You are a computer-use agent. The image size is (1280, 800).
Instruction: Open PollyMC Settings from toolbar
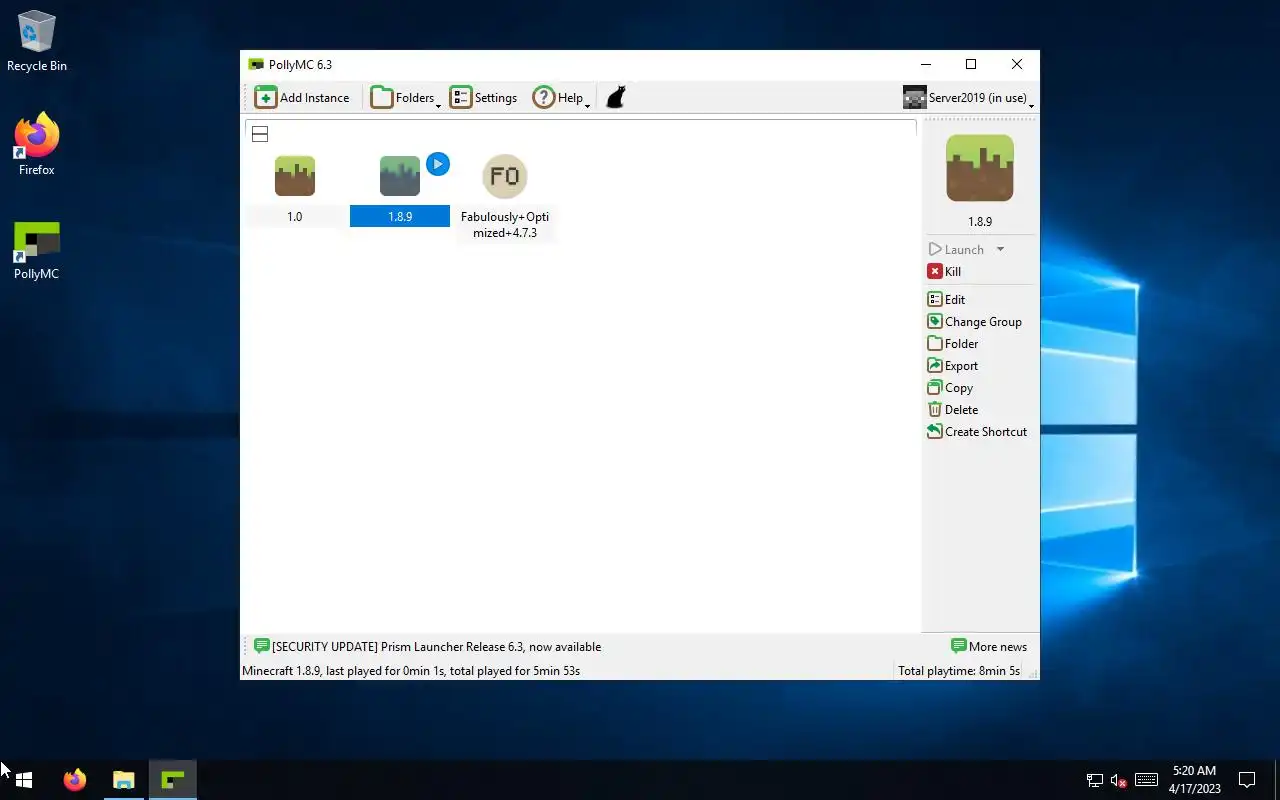point(484,97)
